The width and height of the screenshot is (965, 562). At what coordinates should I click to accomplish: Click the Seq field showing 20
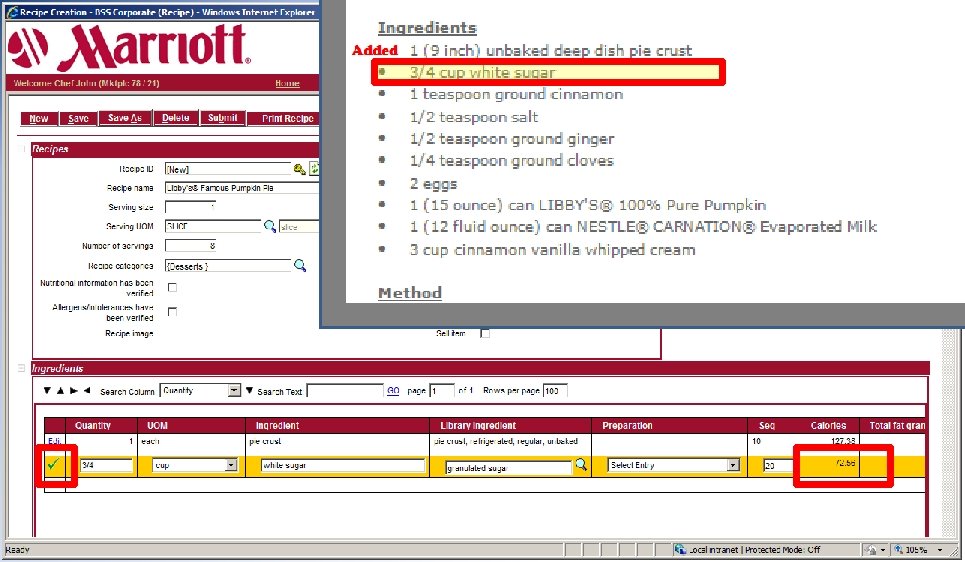(777, 465)
